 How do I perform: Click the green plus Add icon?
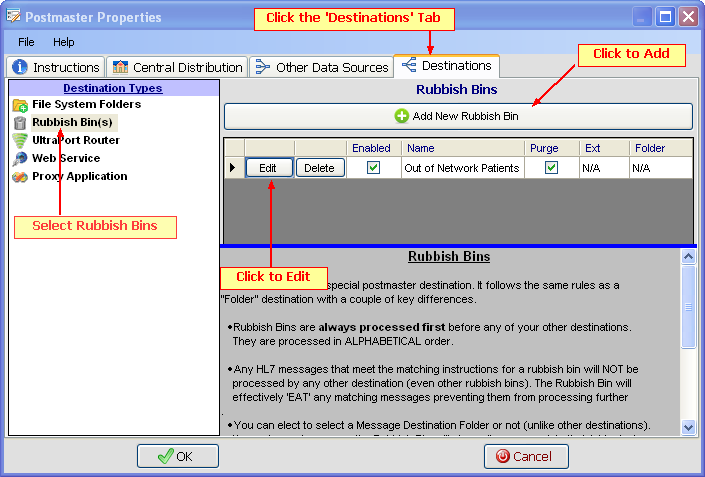click(402, 116)
